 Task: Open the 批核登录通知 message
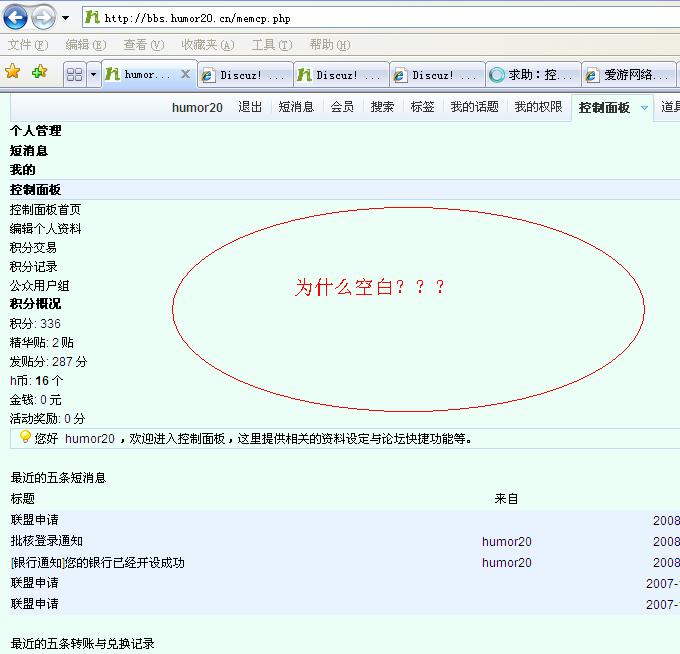tap(47, 541)
